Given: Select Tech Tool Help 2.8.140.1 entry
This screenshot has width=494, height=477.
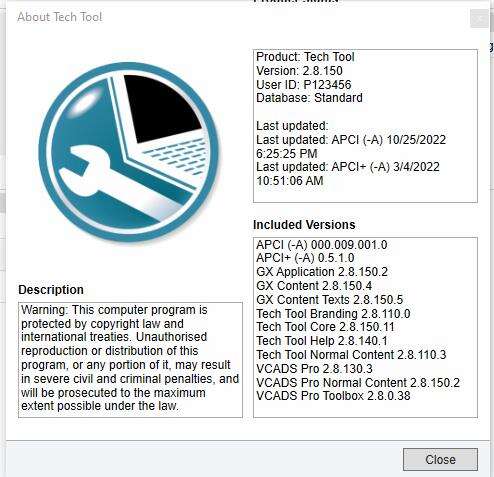Looking at the screenshot, I should pos(322,341).
